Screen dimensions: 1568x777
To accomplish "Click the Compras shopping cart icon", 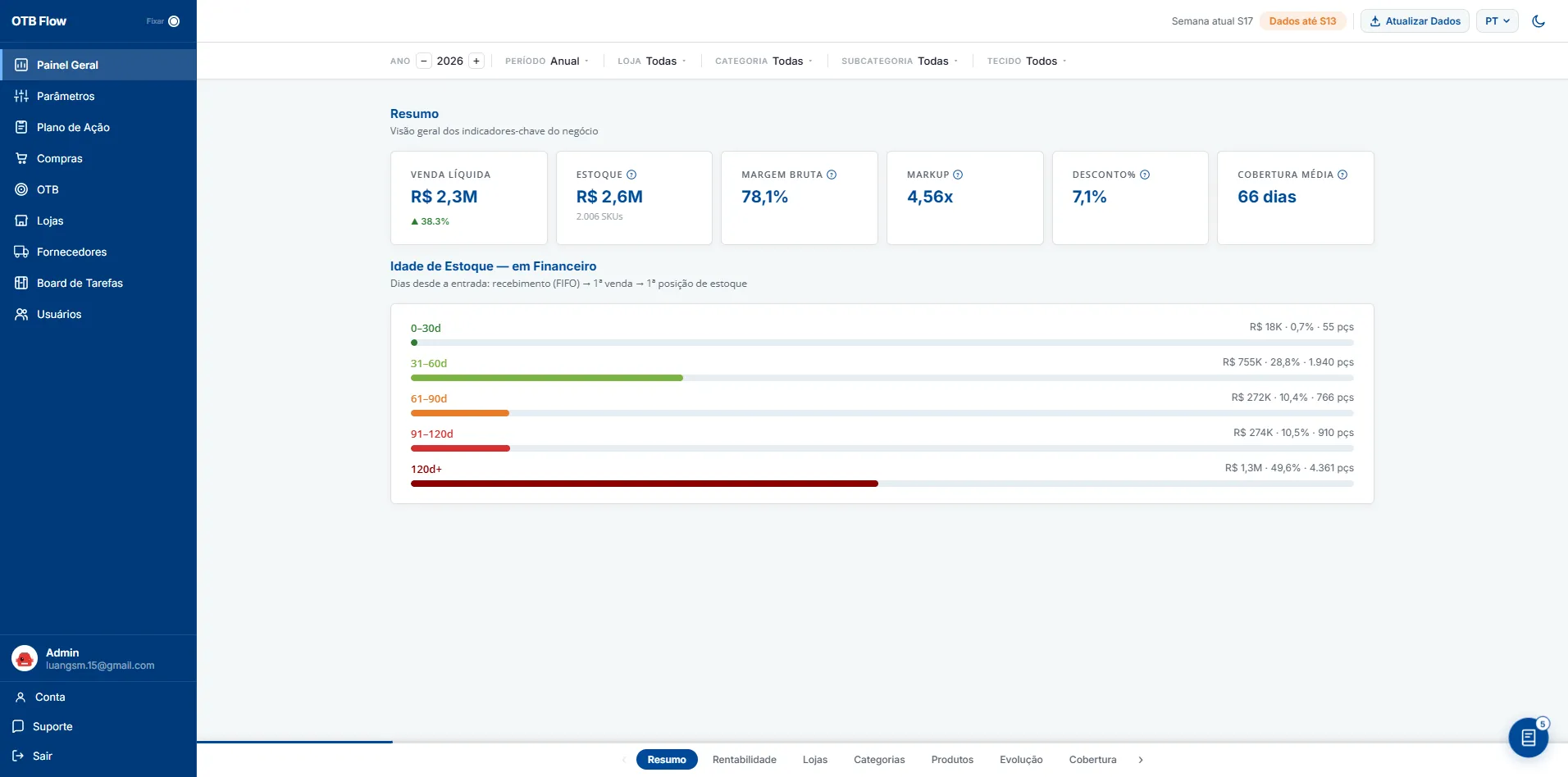I will point(21,158).
